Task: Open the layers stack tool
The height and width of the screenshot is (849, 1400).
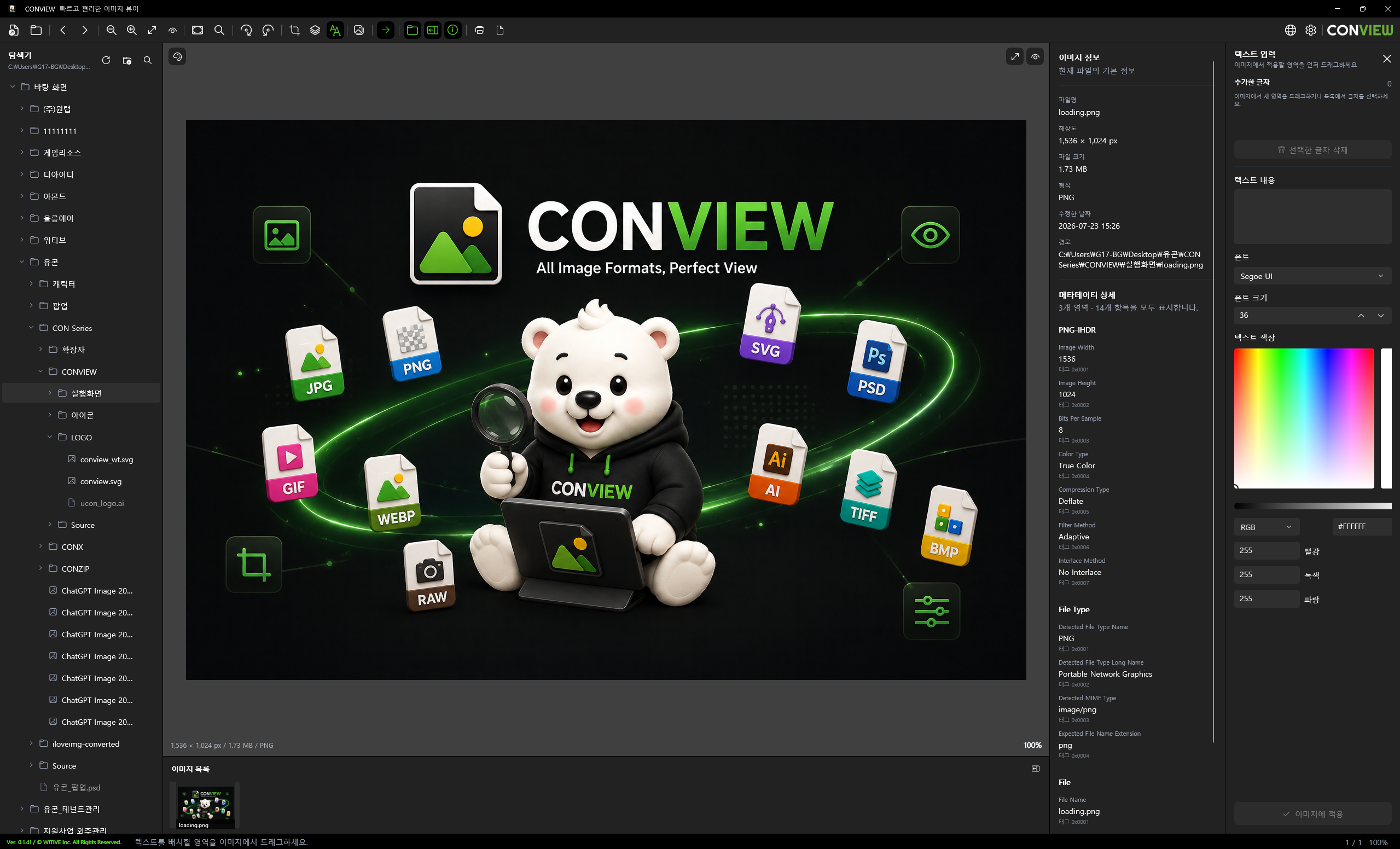Action: pos(315,30)
